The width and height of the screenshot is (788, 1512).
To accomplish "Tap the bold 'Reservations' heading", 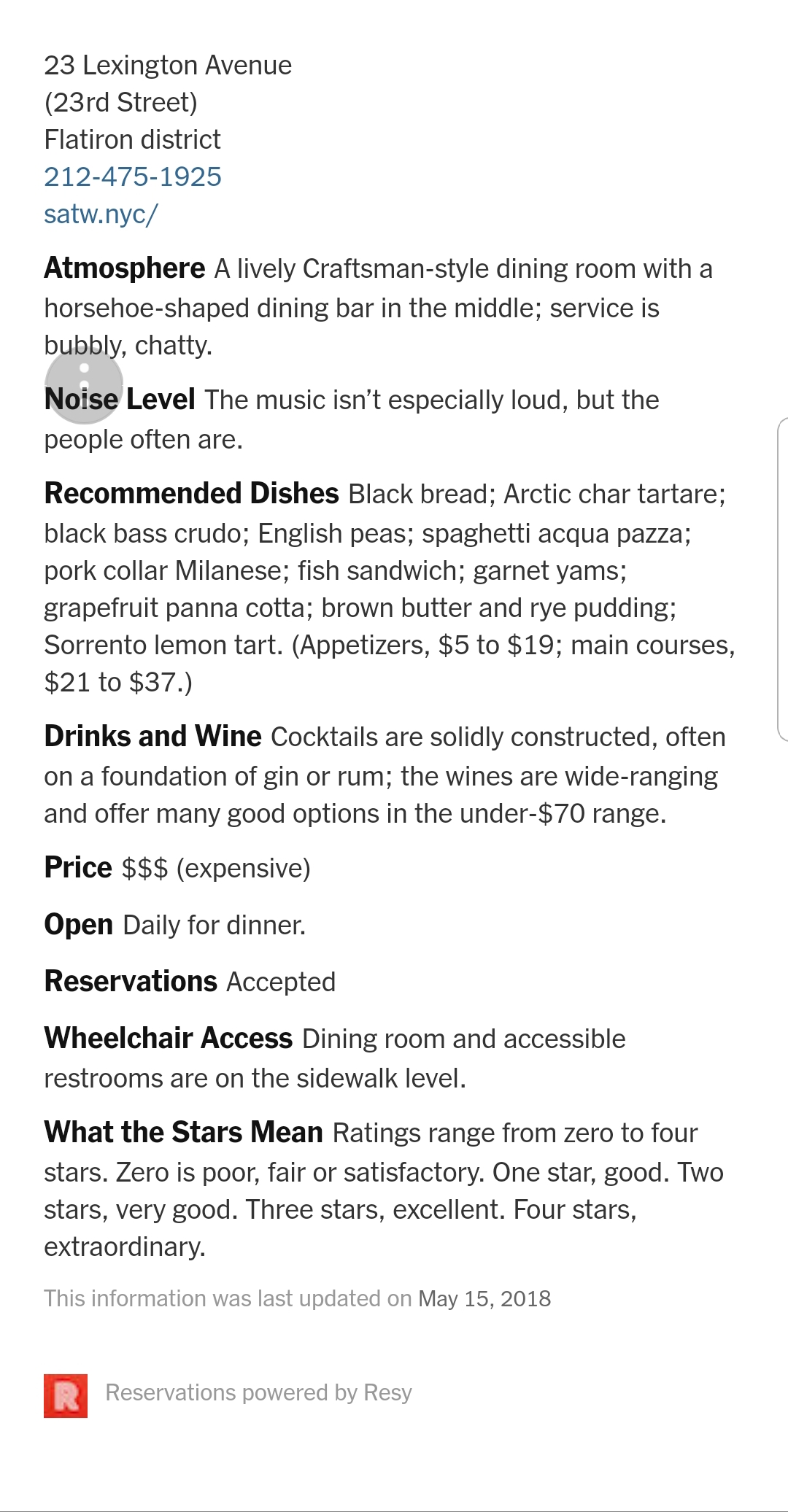I will 131,982.
